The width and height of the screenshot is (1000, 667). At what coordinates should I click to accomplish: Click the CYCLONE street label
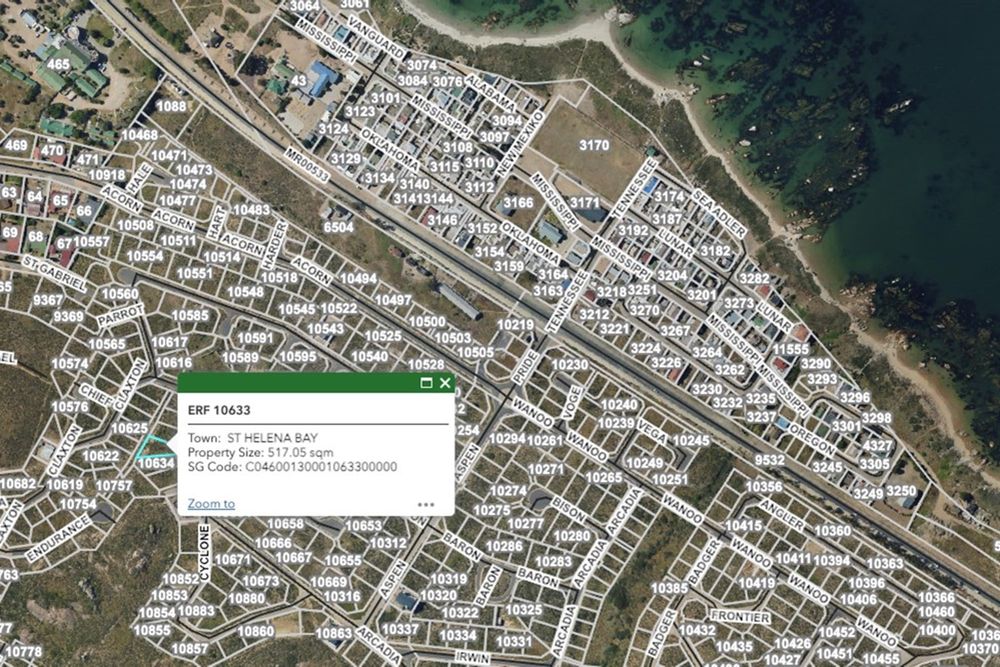(204, 553)
